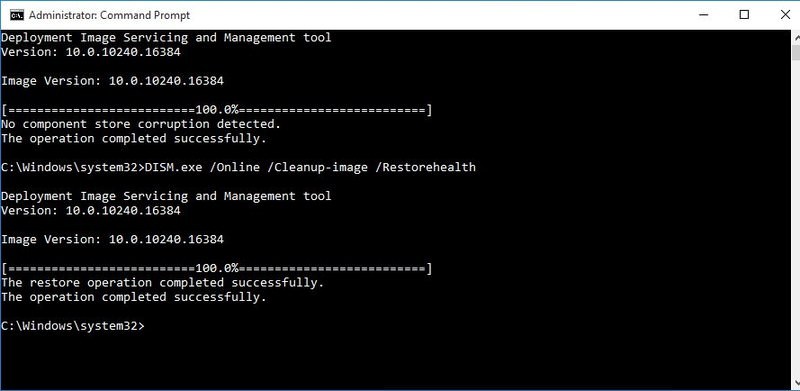Image resolution: width=800 pixels, height=391 pixels.
Task: Click the 'Deployment Image Servicing' line below the Restorehealth command
Action: 166,196
